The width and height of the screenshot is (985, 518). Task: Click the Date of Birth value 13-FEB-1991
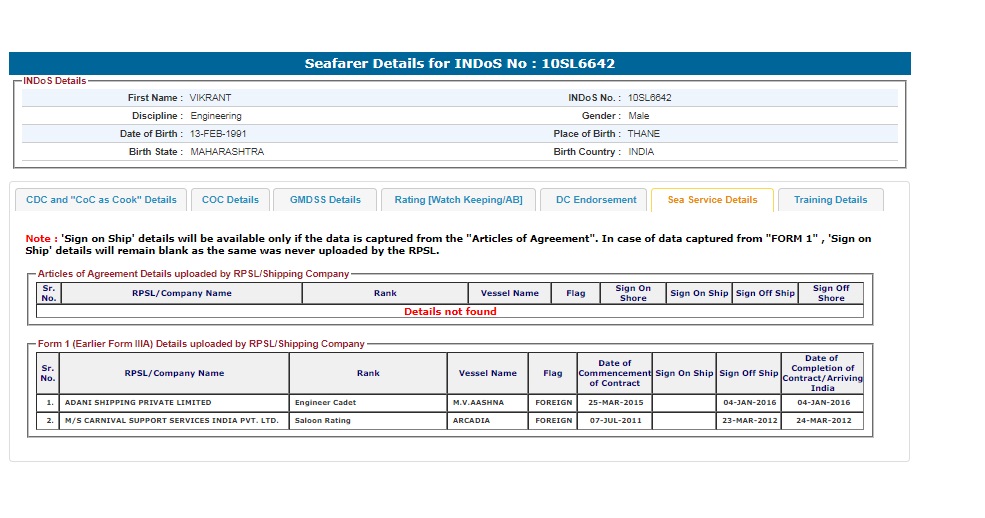pos(220,134)
